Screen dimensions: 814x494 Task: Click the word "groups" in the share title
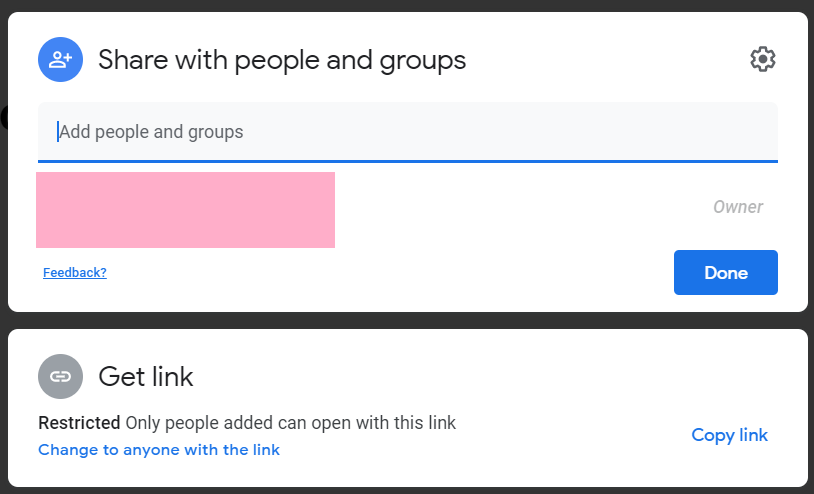point(422,60)
